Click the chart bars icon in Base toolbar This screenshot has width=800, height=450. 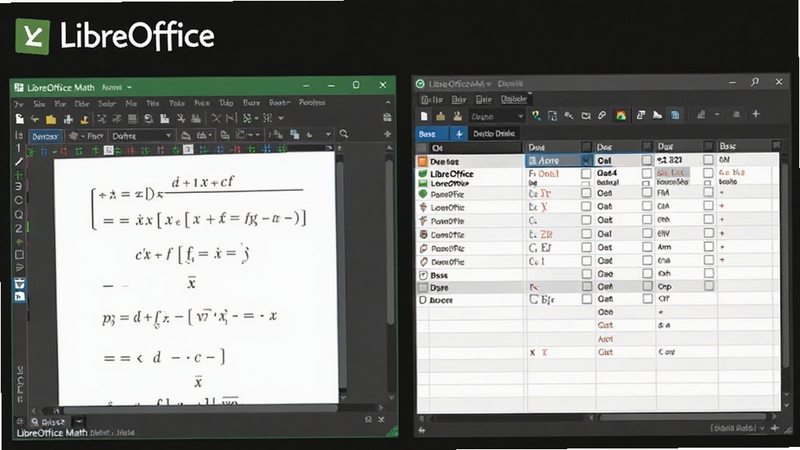coord(701,115)
